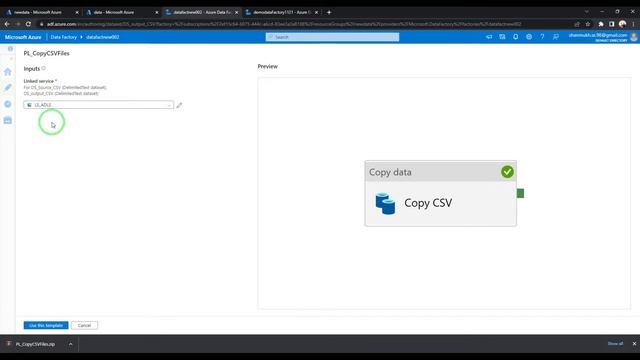Viewport: 640px width, 360px height.
Task: Open the switch Data Factory icon in header
Action: (x=502, y=37)
